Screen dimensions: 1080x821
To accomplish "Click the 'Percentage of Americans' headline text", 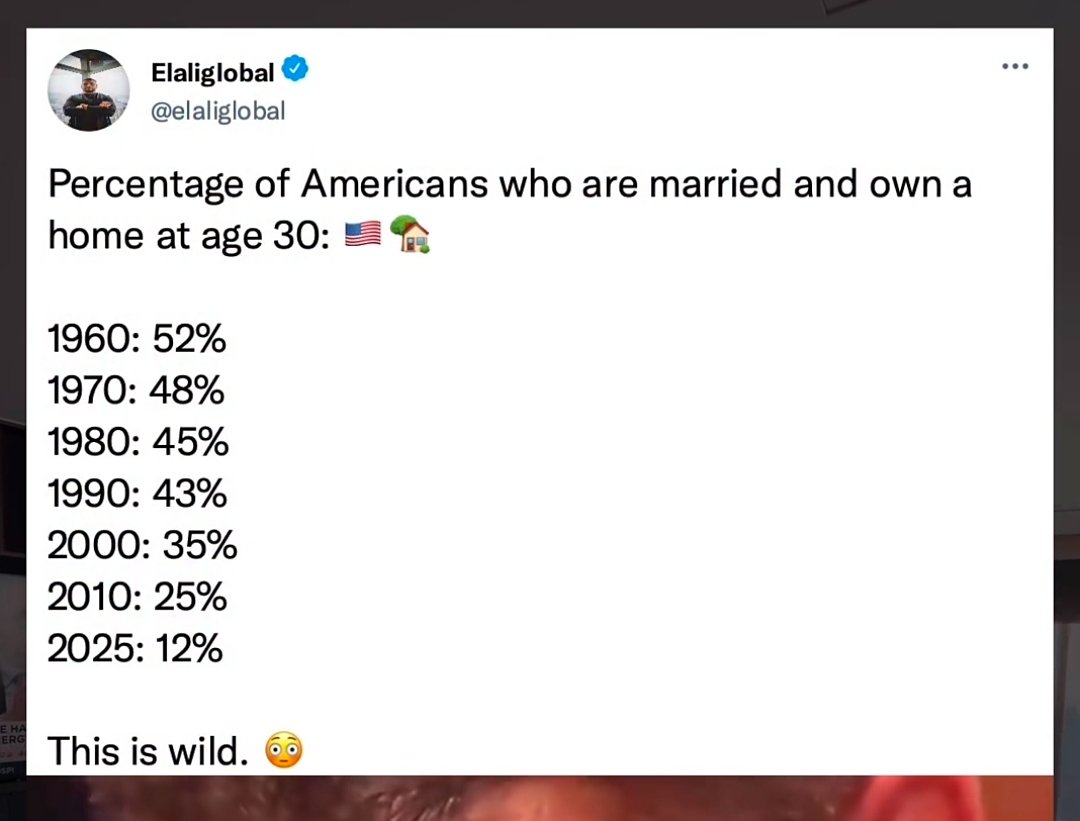I will tap(268, 185).
